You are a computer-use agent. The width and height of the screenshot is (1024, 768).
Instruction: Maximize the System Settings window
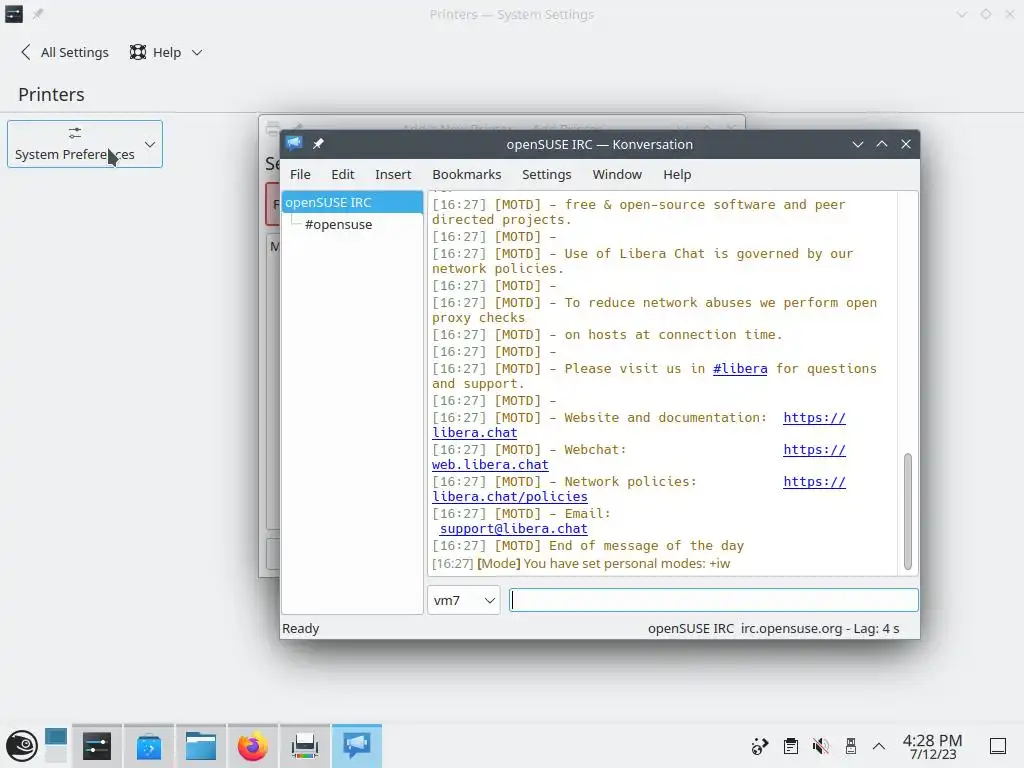(x=985, y=14)
